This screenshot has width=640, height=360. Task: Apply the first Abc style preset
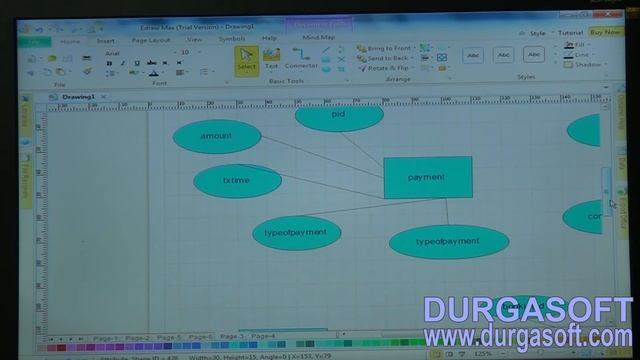point(473,55)
